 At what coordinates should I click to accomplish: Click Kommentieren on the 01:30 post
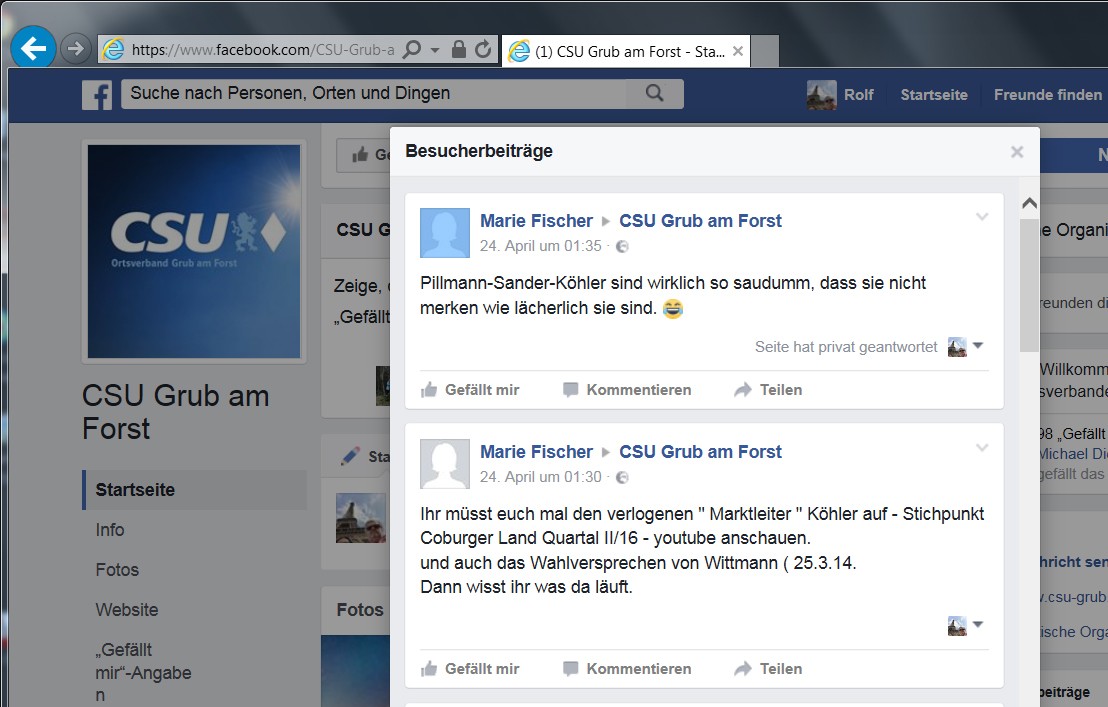627,669
